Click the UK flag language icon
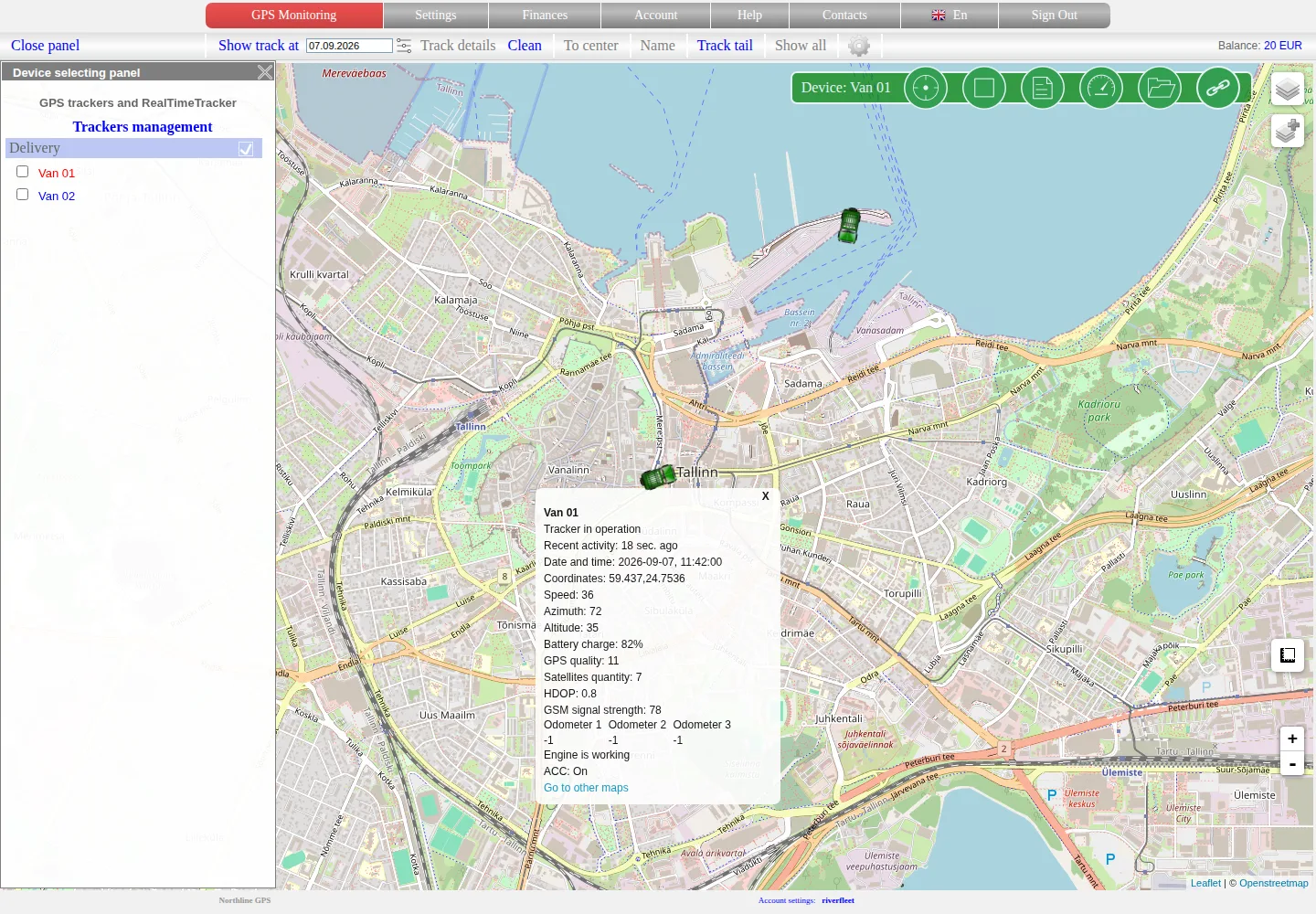 pos(939,16)
